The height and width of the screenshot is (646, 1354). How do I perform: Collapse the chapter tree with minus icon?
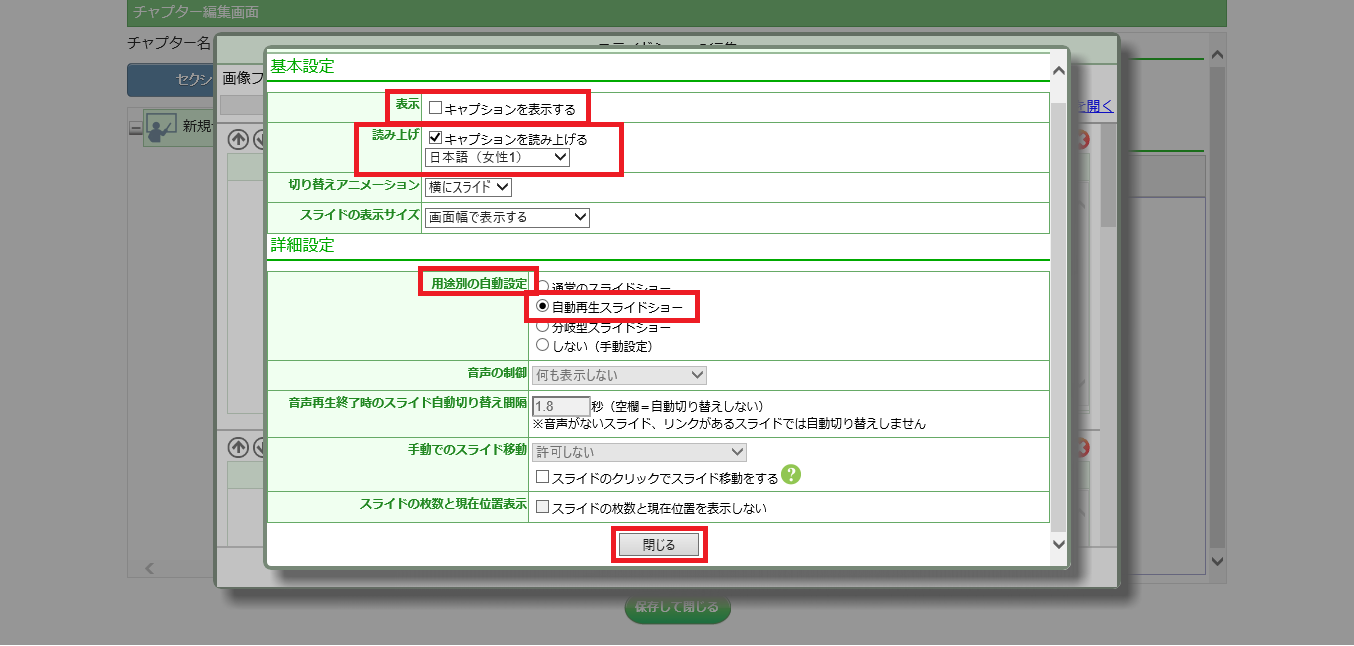tap(135, 128)
